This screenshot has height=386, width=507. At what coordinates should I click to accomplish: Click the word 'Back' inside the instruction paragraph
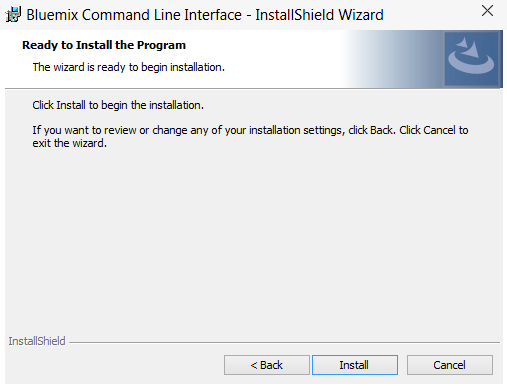(x=381, y=130)
